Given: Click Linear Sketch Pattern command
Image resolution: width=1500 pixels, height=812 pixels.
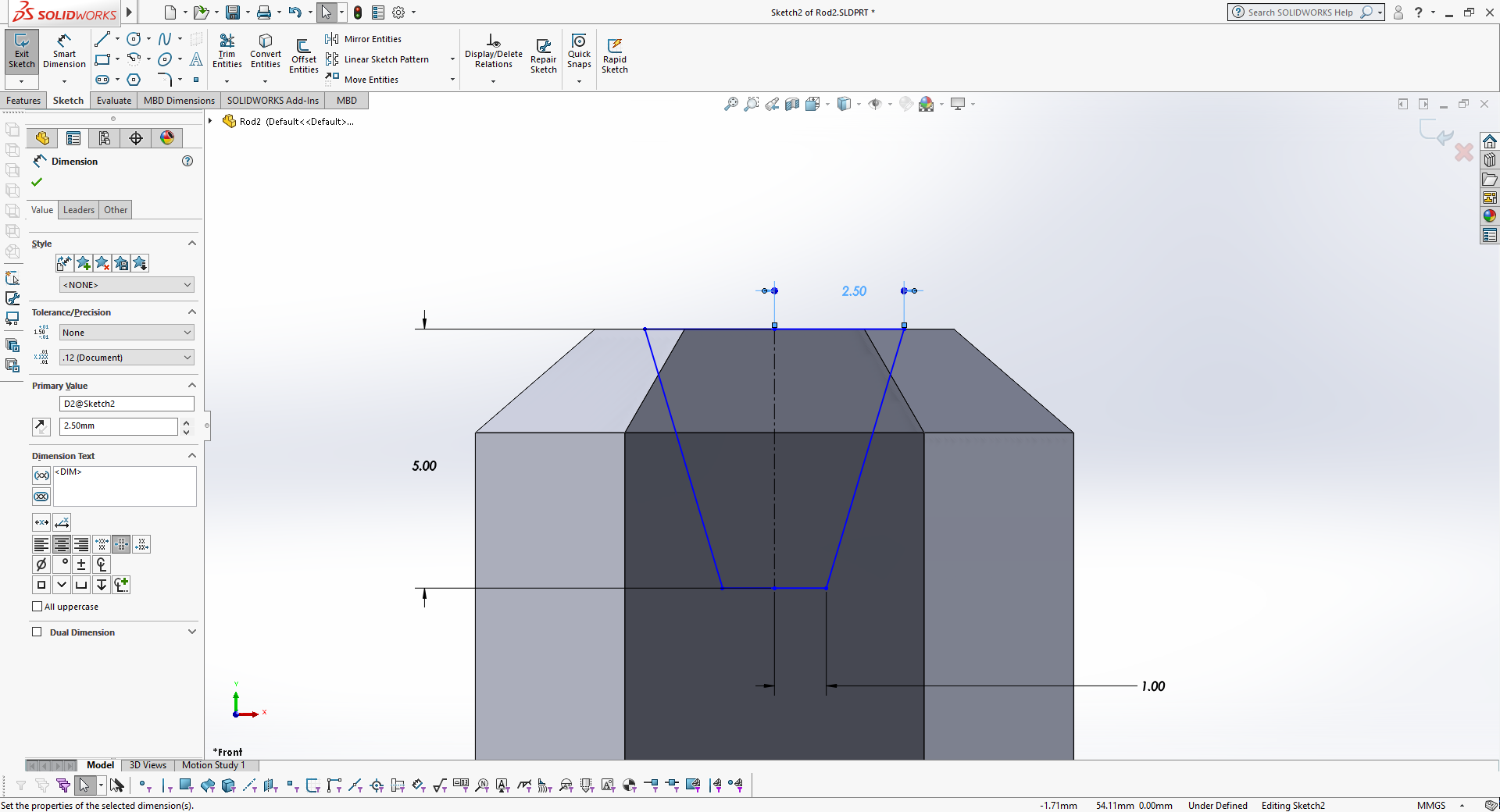Looking at the screenshot, I should tap(378, 59).
